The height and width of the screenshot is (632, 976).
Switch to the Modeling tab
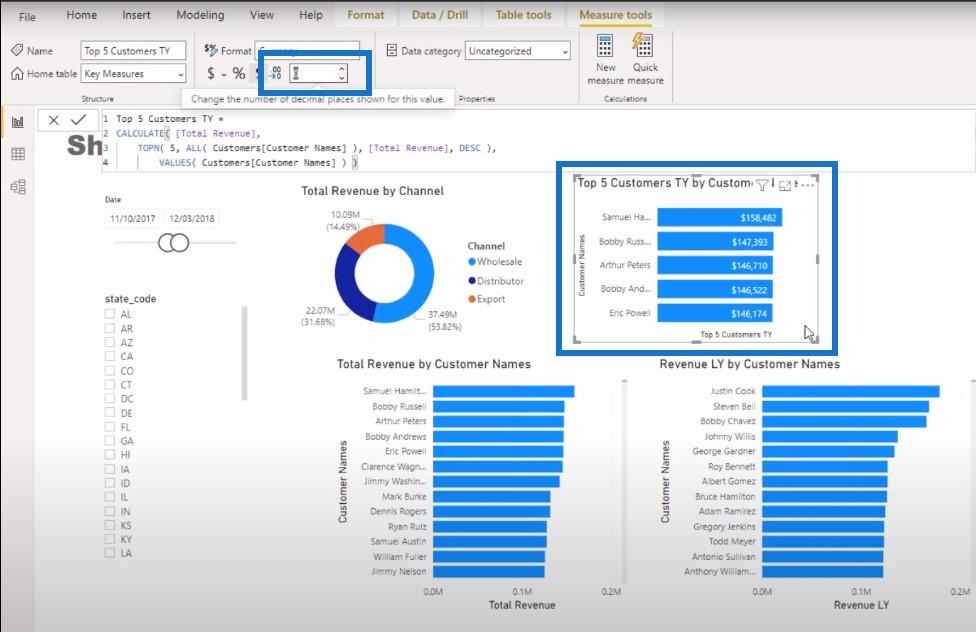tap(200, 15)
